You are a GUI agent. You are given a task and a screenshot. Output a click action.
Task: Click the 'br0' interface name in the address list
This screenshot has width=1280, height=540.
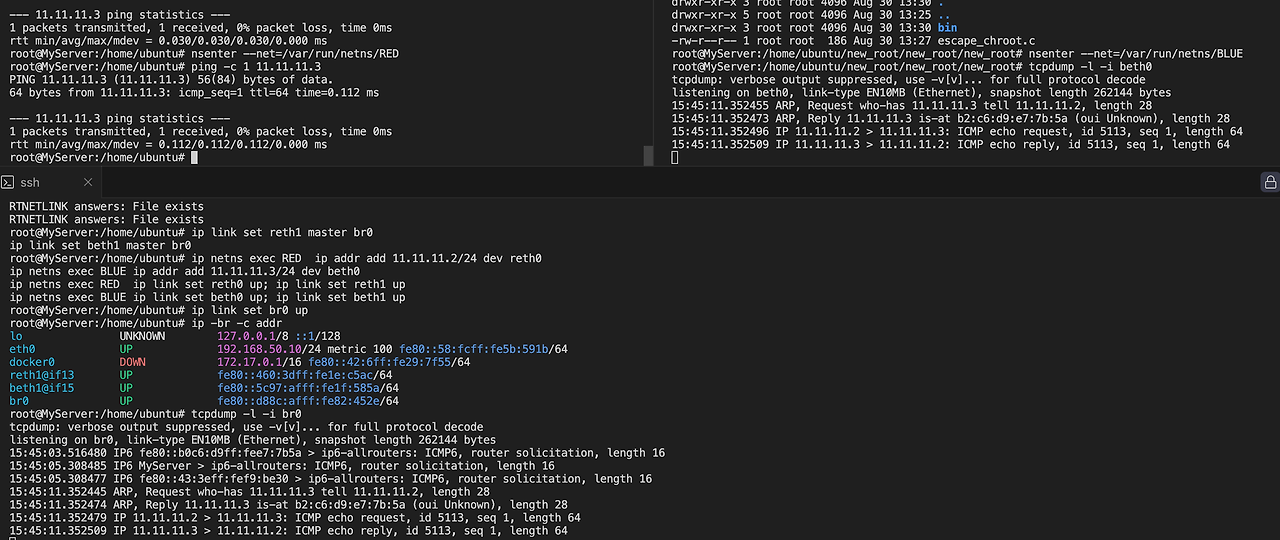coord(19,400)
